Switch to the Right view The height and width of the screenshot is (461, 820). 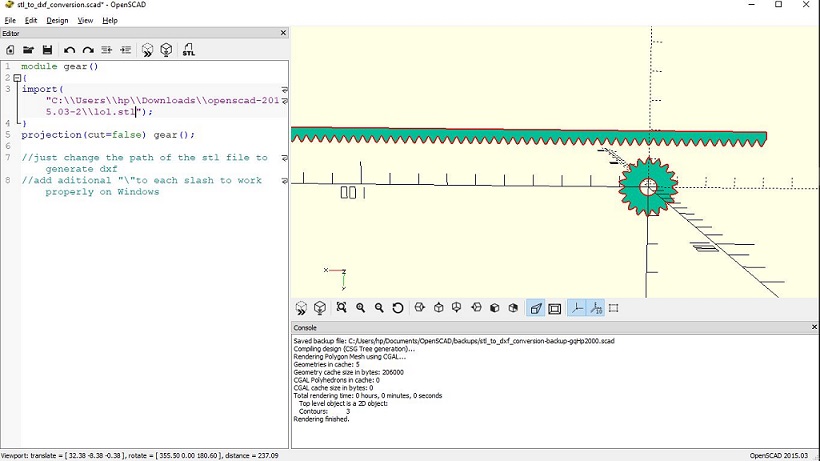tap(419, 308)
